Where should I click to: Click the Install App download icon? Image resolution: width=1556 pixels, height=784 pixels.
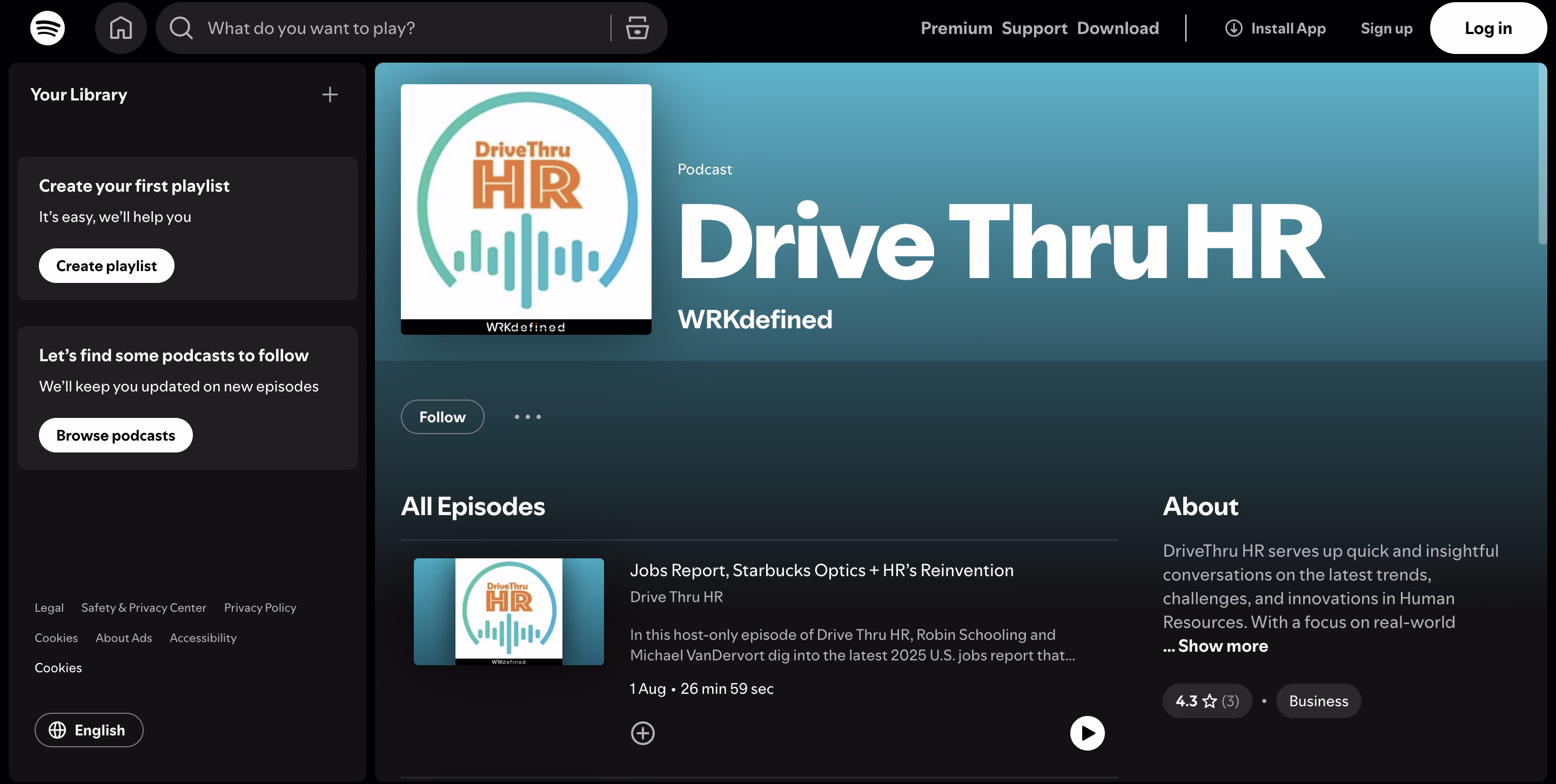point(1233,28)
